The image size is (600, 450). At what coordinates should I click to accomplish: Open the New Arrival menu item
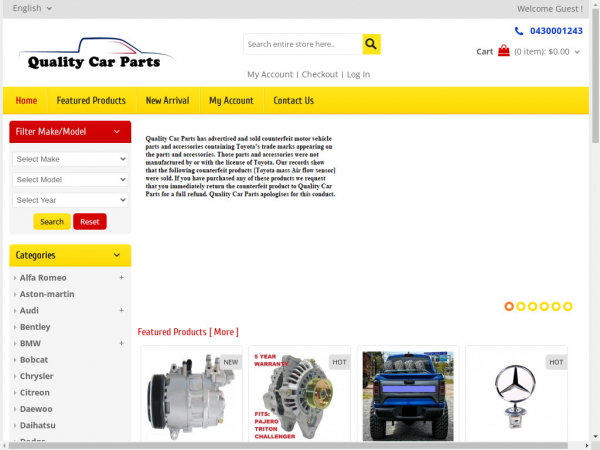click(168, 101)
